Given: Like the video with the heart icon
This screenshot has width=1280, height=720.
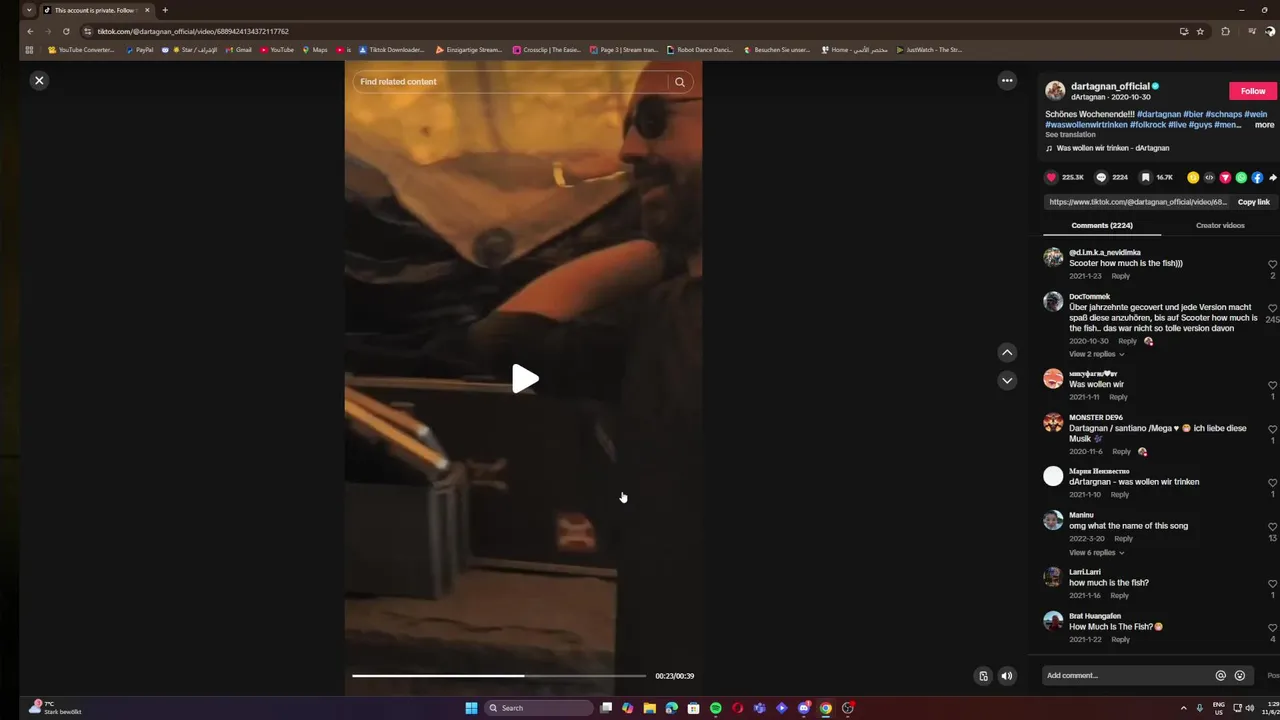Looking at the screenshot, I should point(1051,177).
